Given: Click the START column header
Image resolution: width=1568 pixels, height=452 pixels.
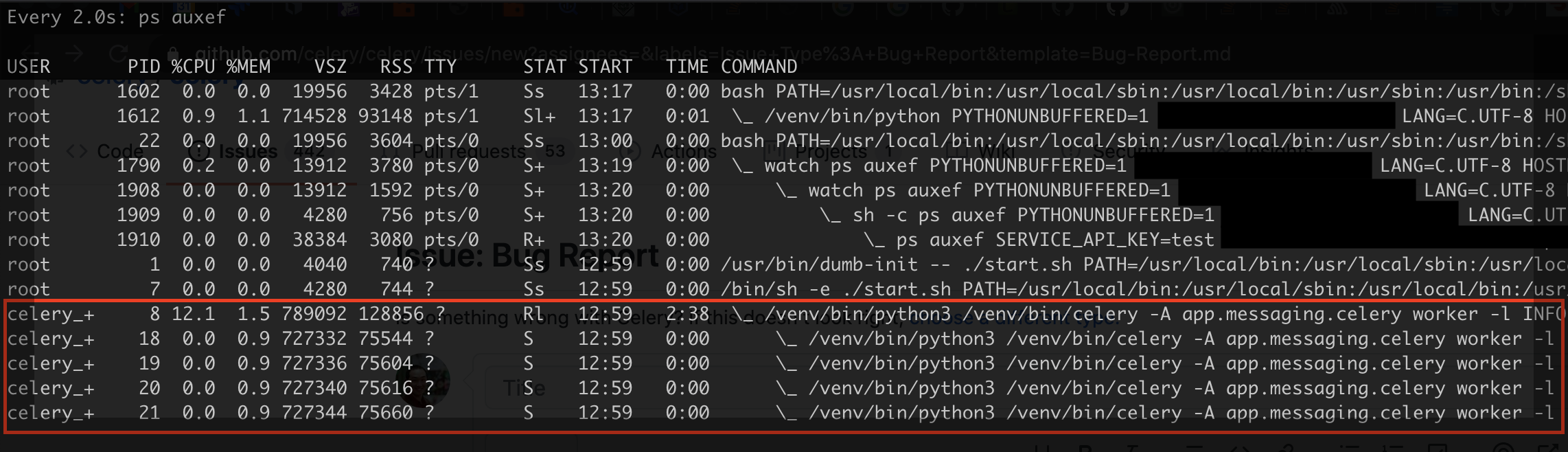Looking at the screenshot, I should pyautogui.click(x=605, y=67).
